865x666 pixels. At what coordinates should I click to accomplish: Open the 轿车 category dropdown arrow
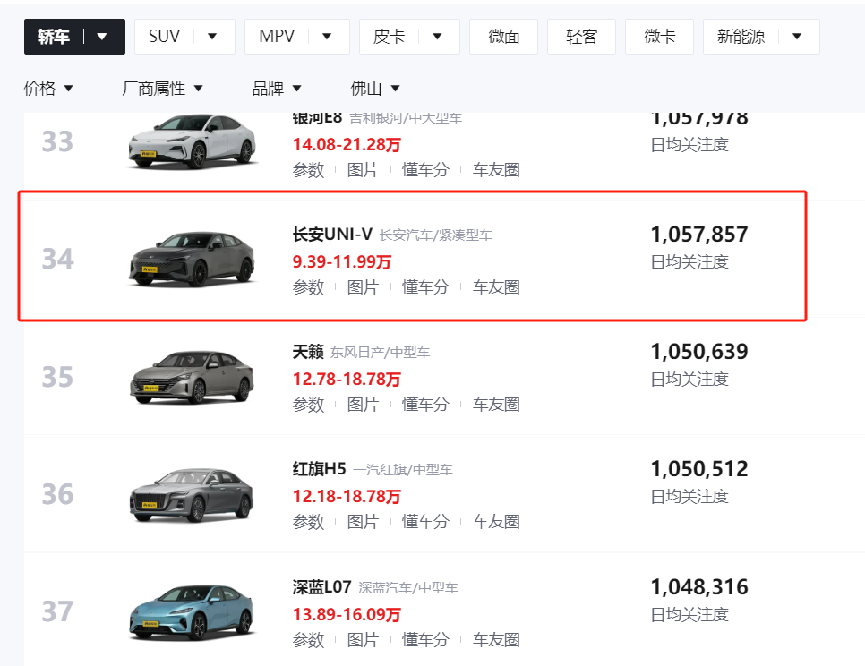coord(103,37)
